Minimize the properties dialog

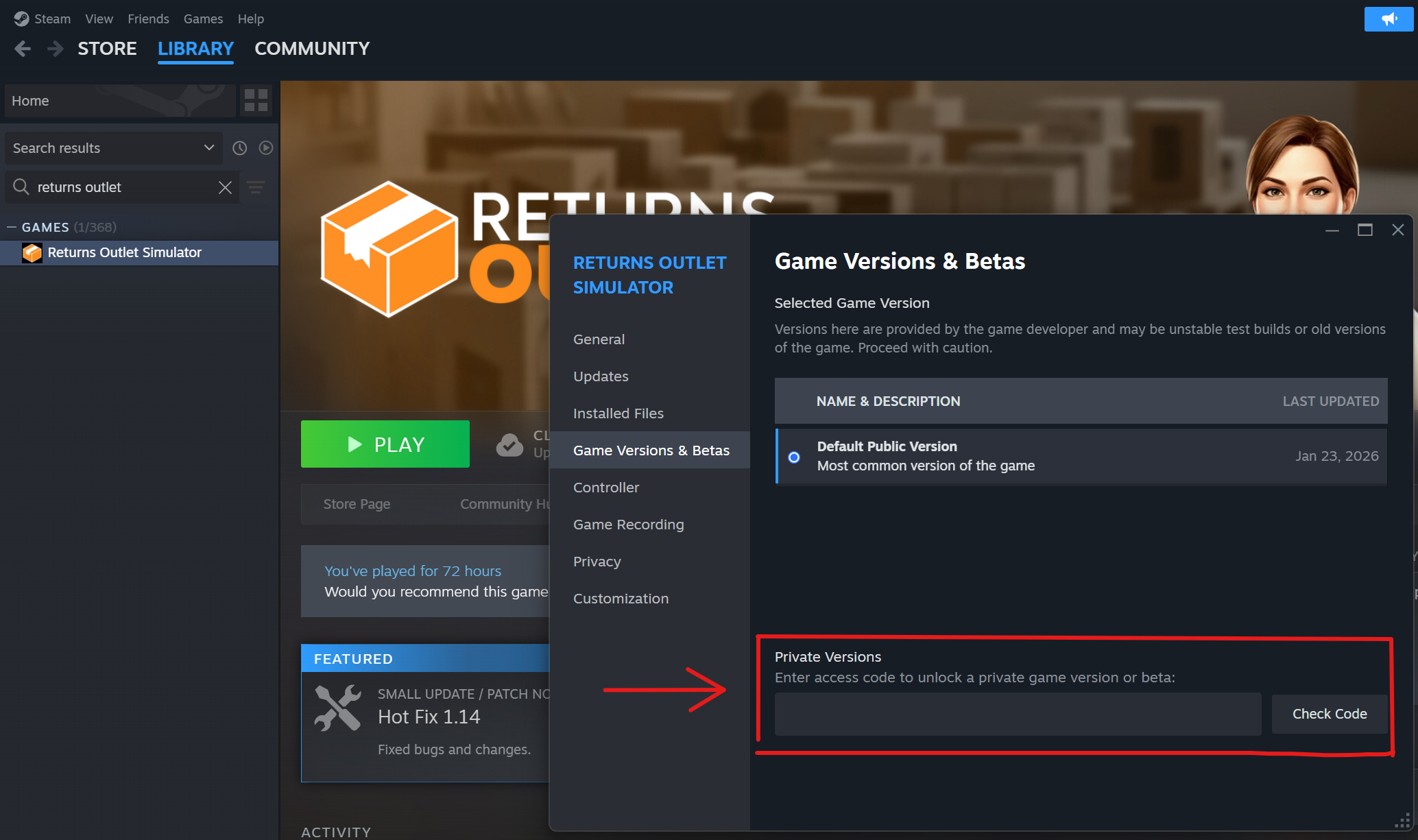(x=1332, y=230)
